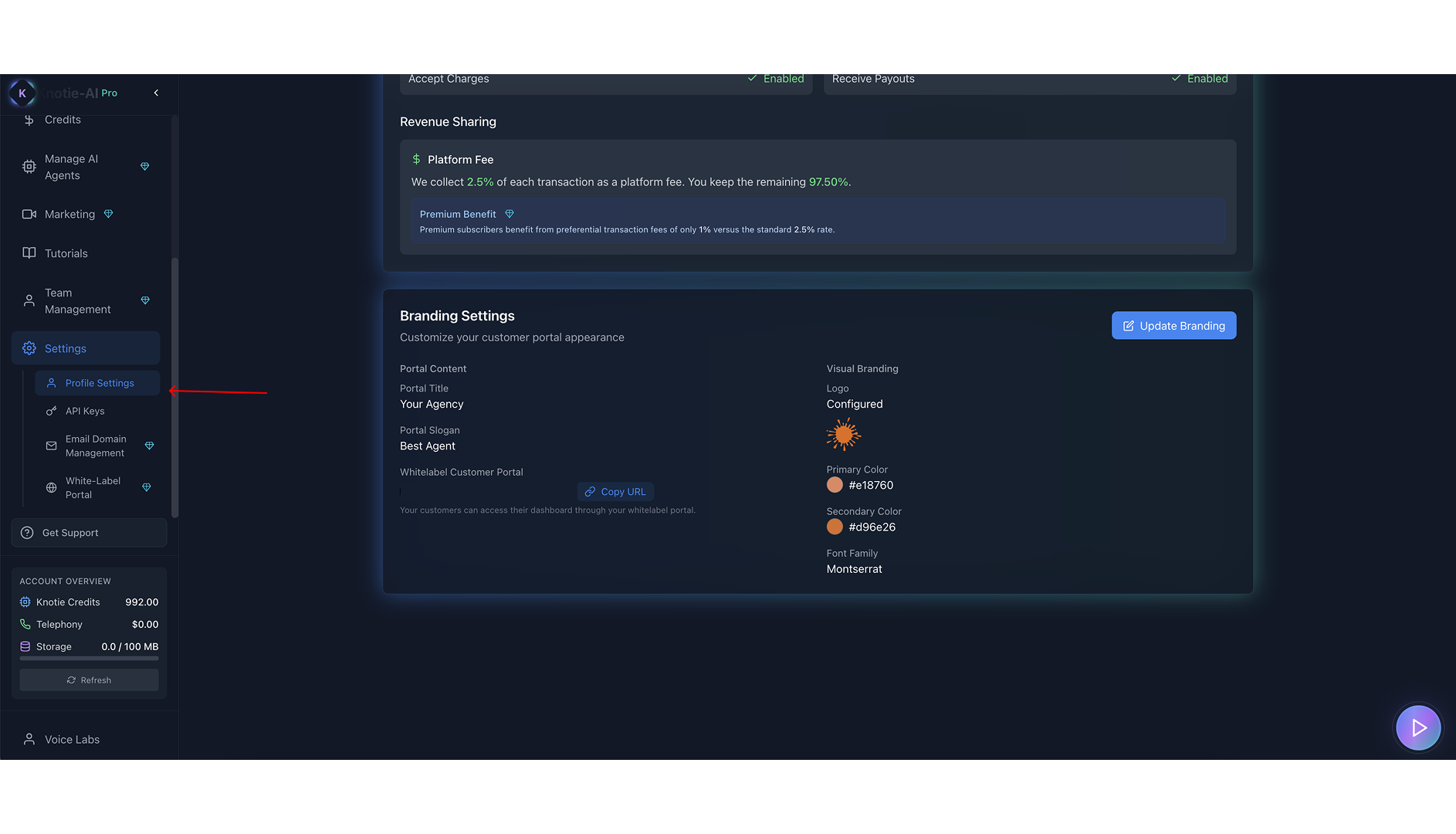Click the Storage usage progress bar
The width and height of the screenshot is (1456, 834).
(89, 659)
